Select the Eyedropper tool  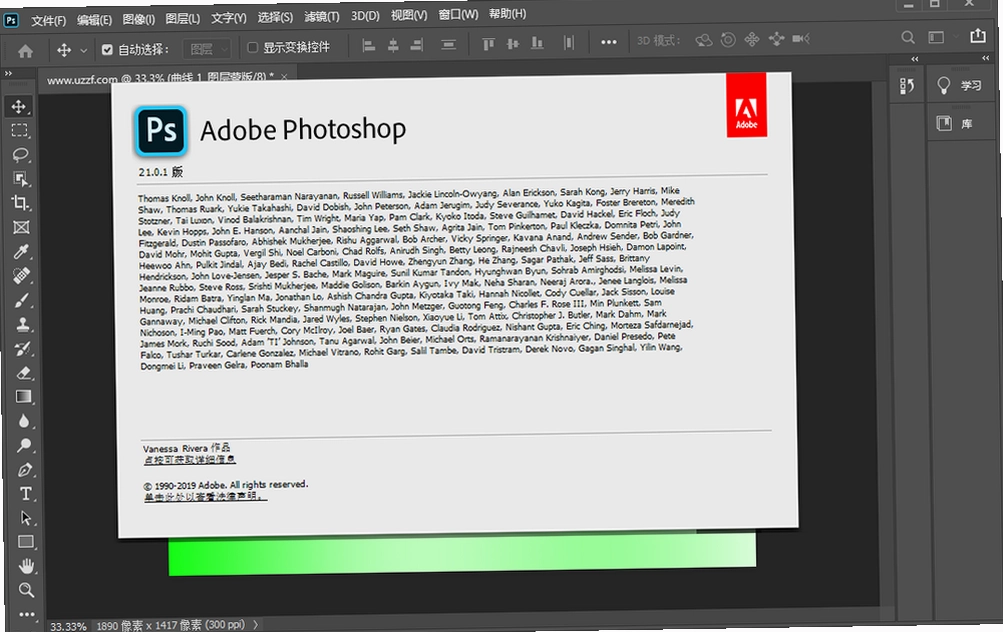click(21, 251)
